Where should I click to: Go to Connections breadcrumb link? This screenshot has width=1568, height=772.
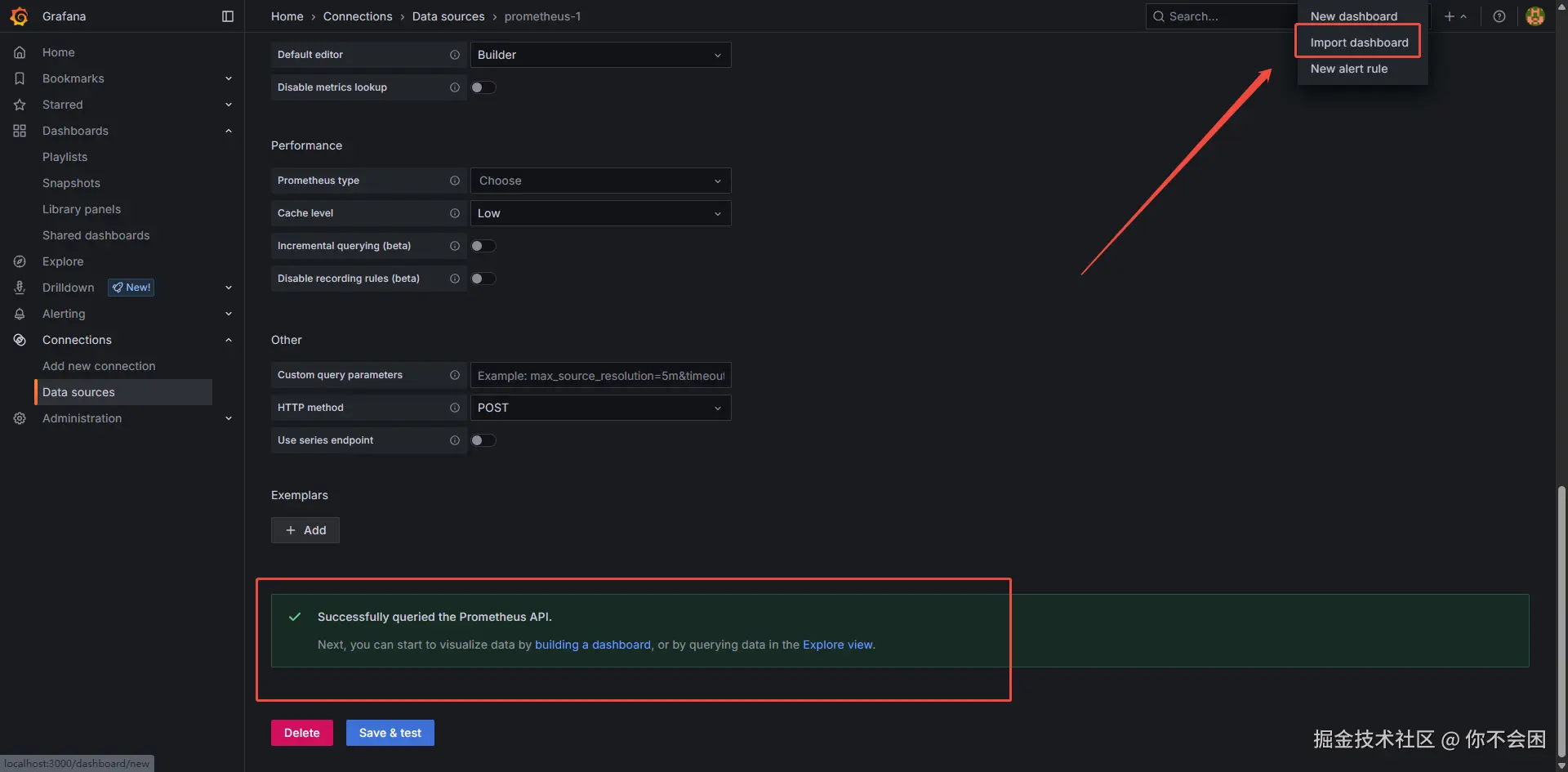[x=358, y=16]
